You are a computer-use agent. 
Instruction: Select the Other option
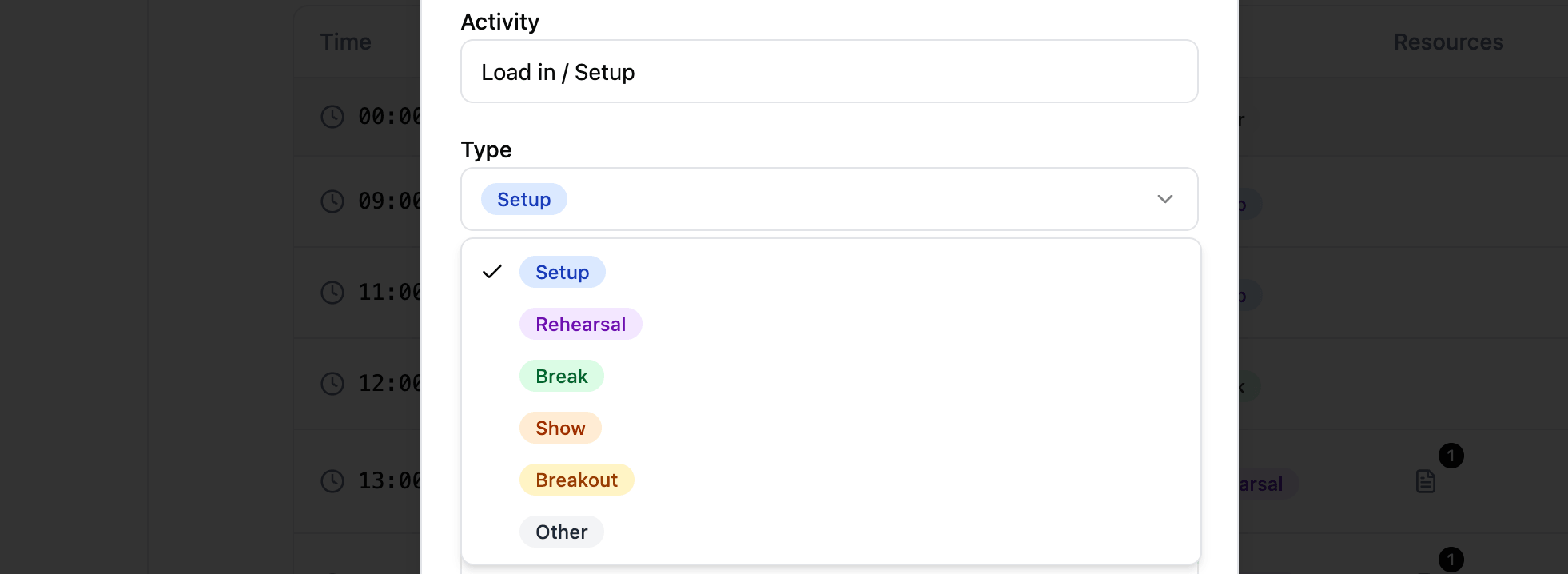[561, 532]
